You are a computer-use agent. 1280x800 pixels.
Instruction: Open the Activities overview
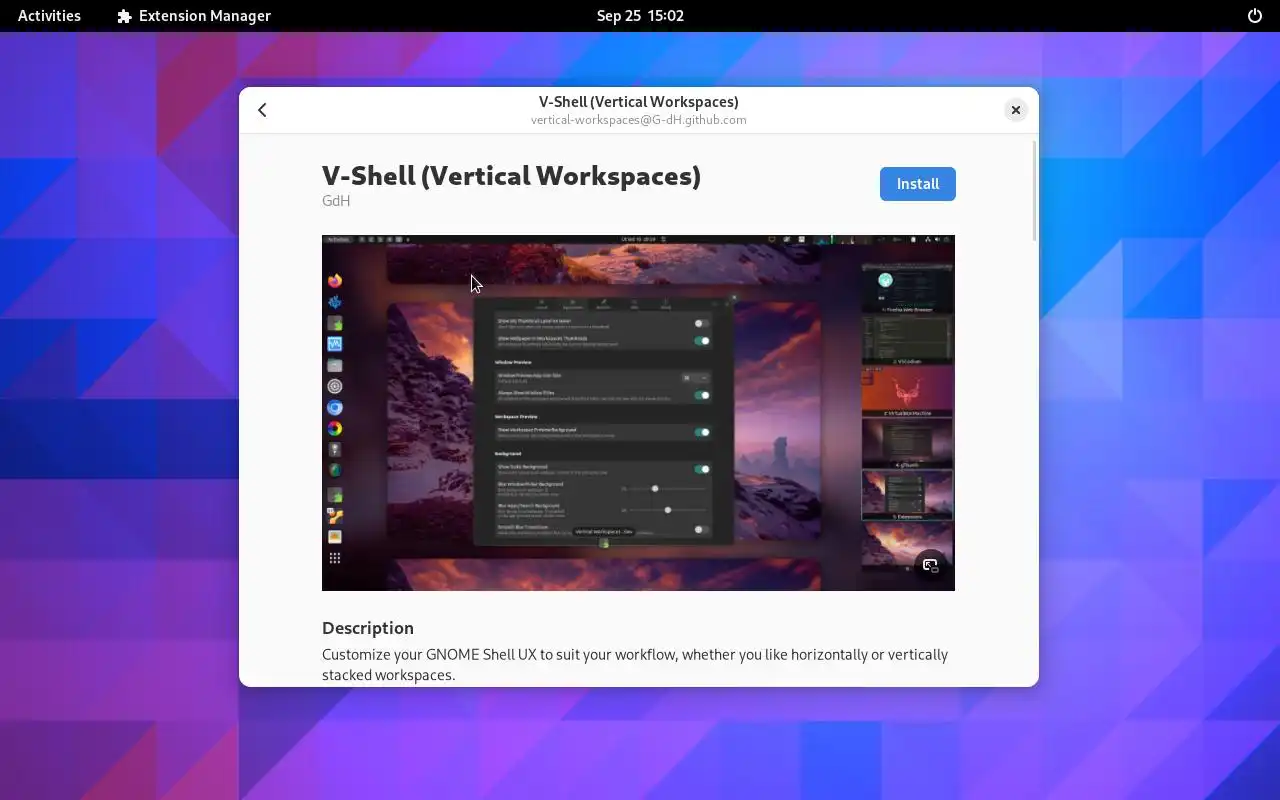[x=49, y=16]
